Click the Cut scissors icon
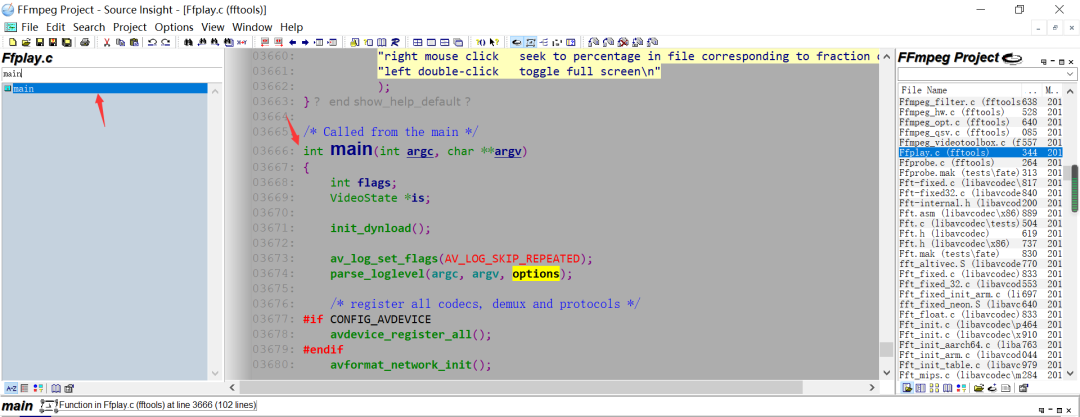Screen dimensions: 1080x417 point(107,43)
